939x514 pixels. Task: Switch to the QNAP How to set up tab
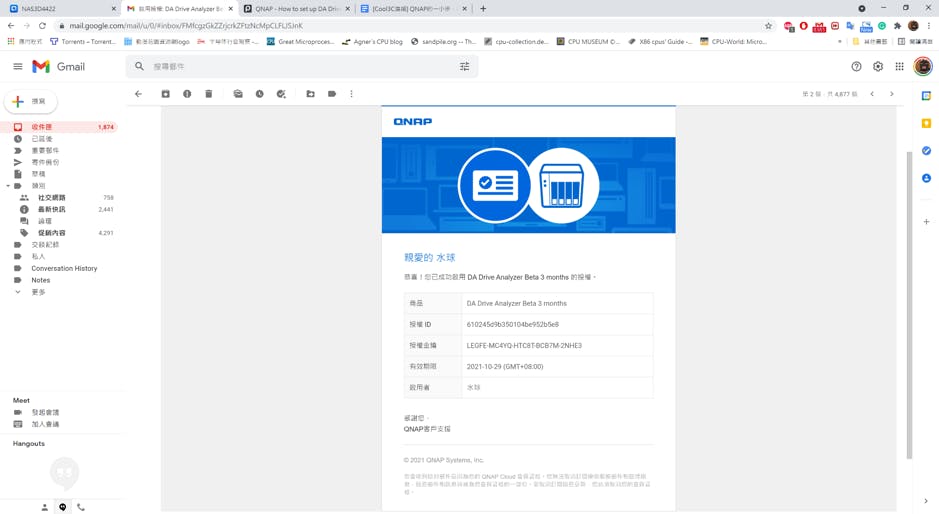point(296,9)
